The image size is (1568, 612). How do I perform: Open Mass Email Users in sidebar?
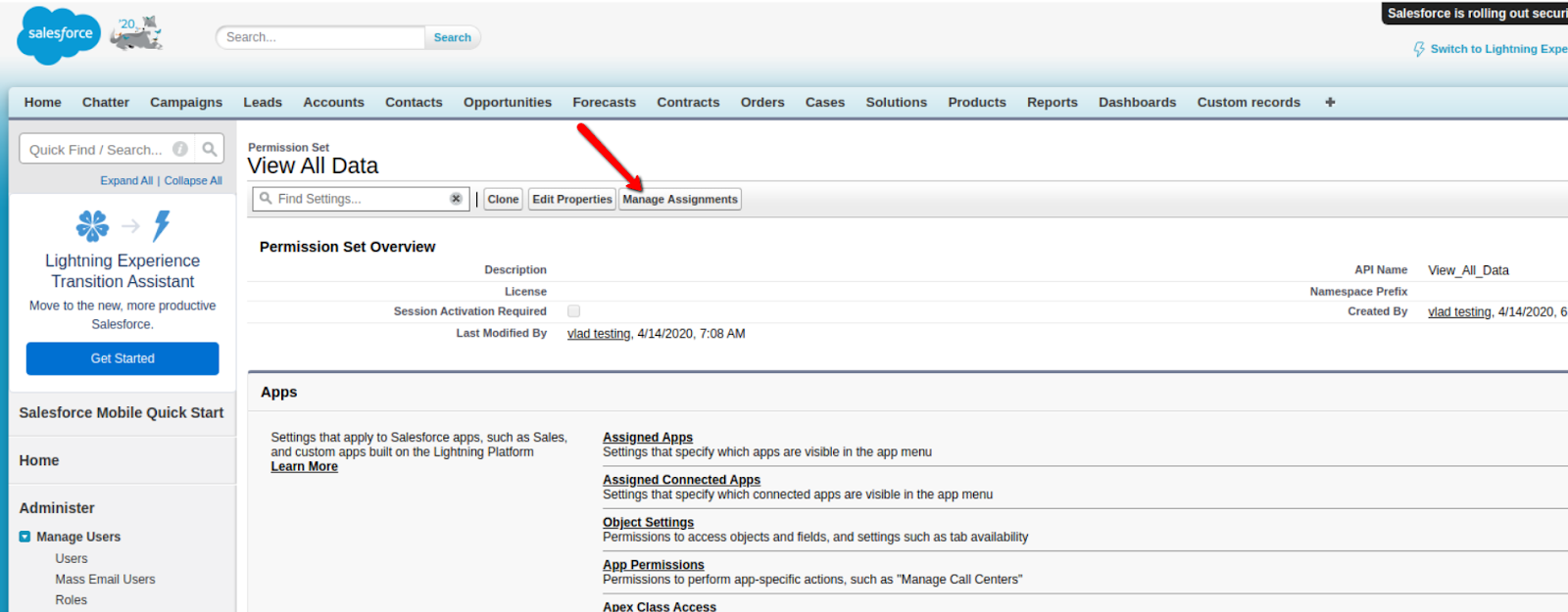pyautogui.click(x=105, y=579)
